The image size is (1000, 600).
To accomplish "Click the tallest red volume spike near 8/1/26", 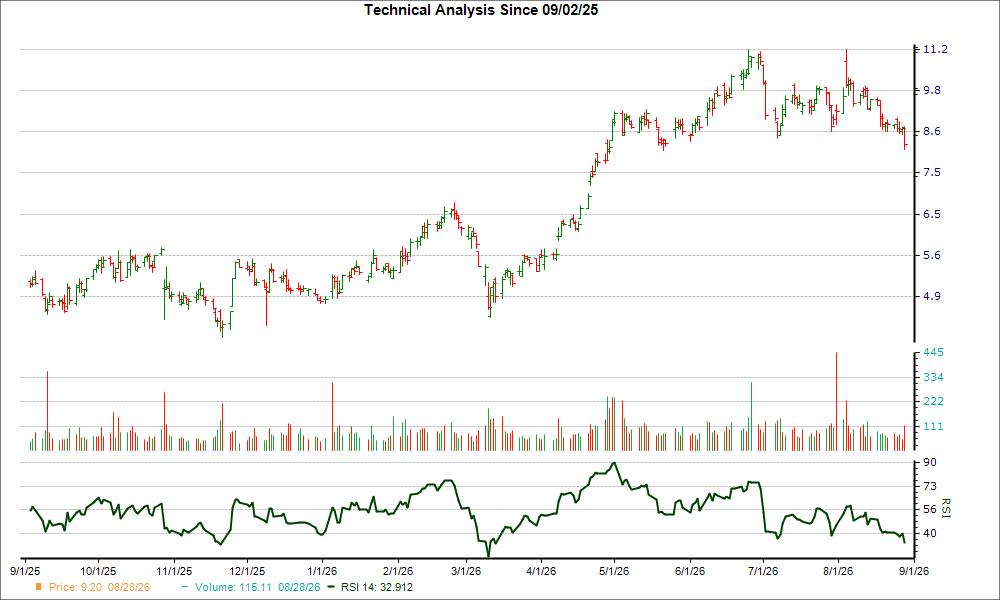I will click(836, 402).
